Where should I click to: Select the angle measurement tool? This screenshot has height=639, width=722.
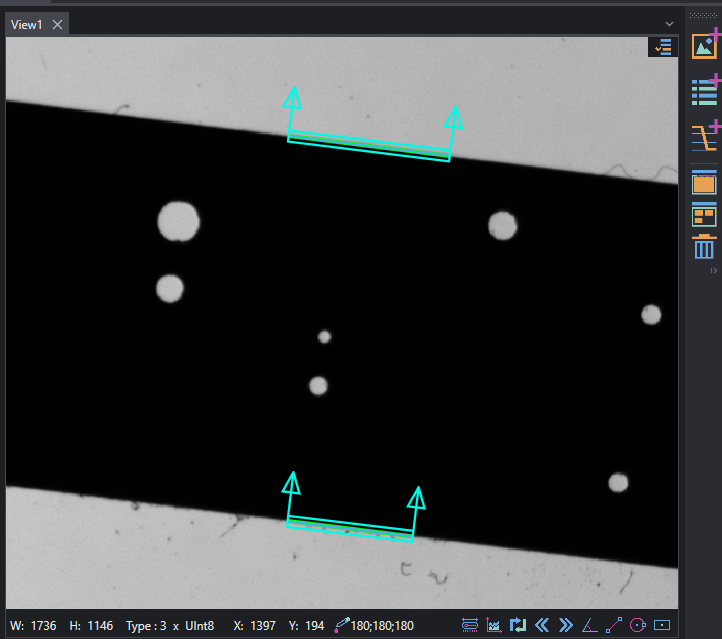point(590,625)
